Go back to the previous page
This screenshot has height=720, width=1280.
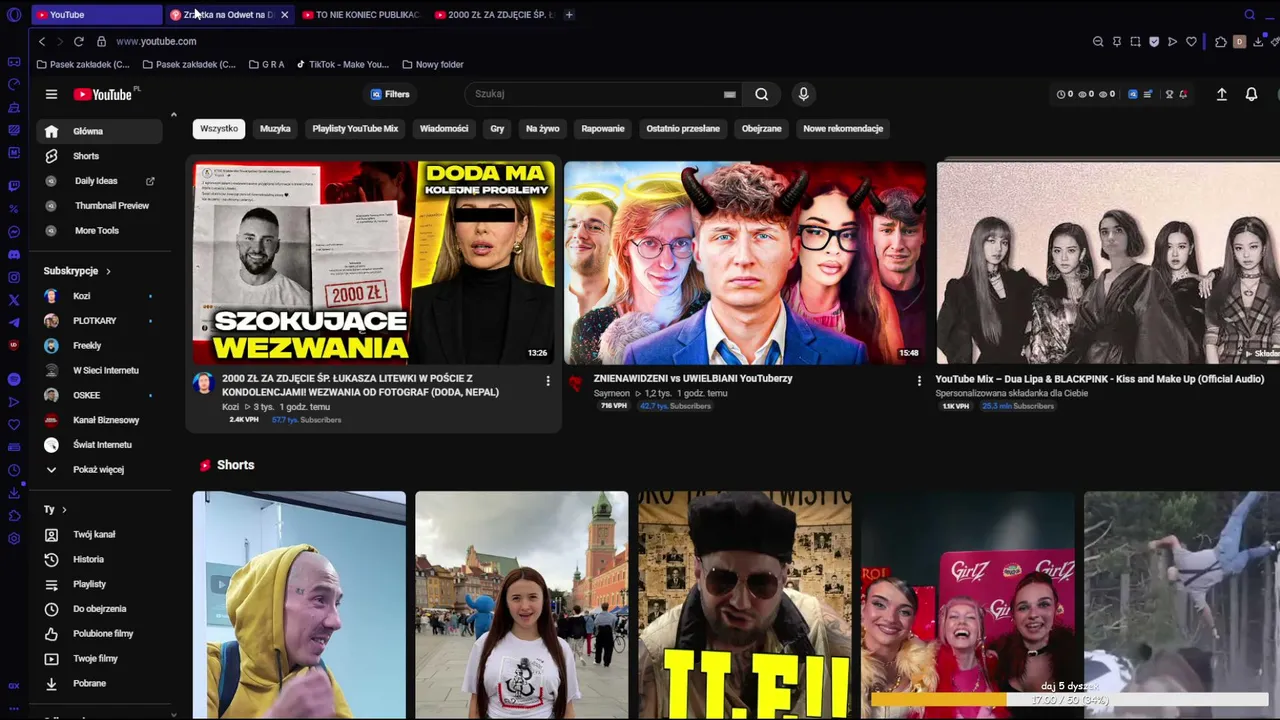click(41, 41)
